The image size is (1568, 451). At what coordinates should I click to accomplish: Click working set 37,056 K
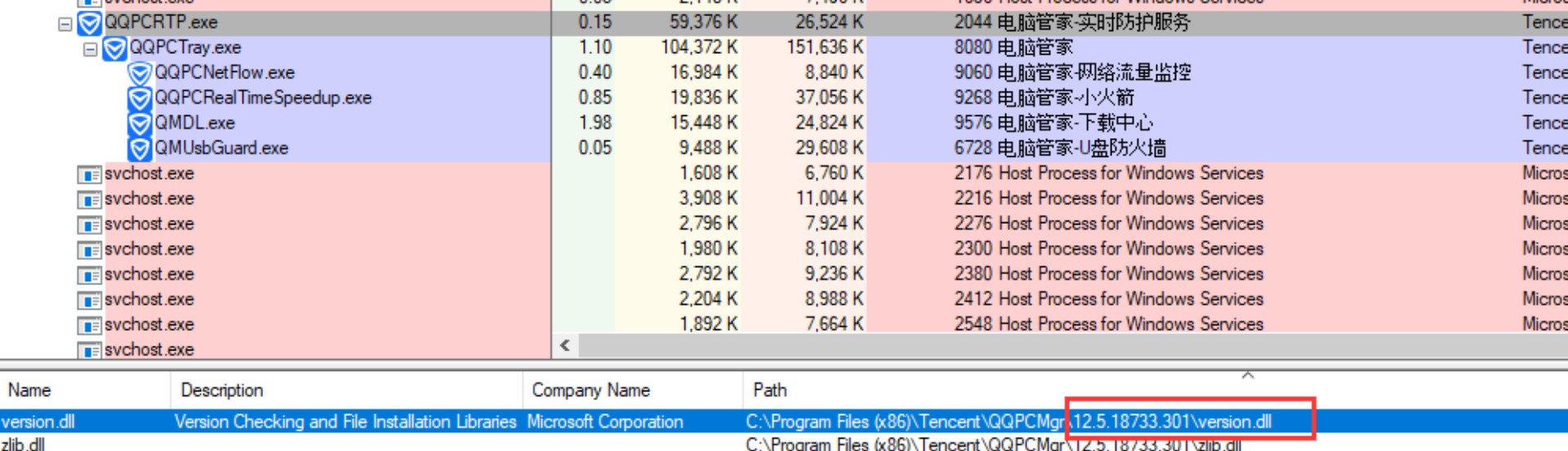tap(829, 98)
